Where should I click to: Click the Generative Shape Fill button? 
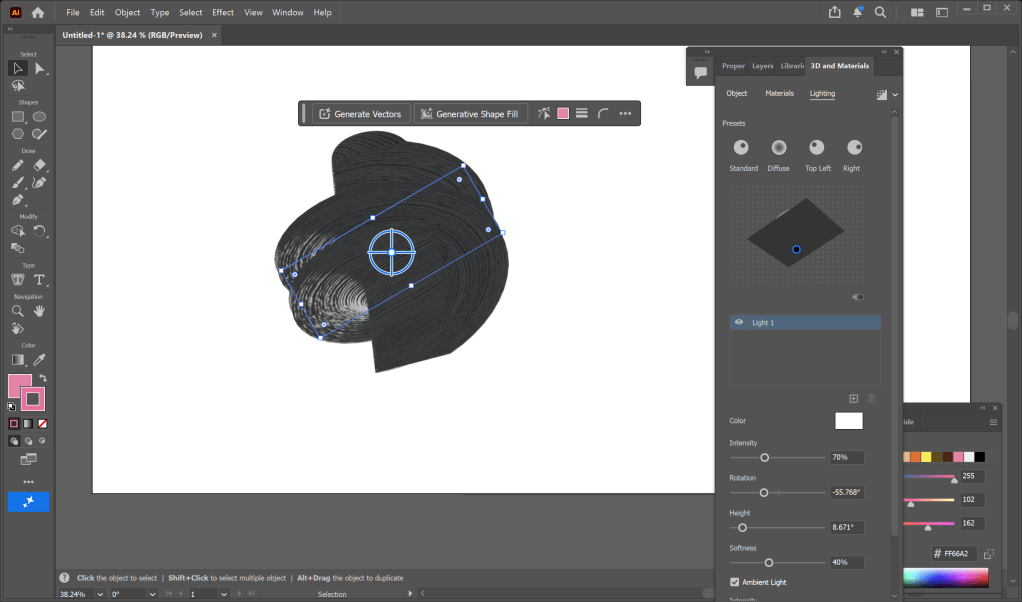click(x=470, y=114)
